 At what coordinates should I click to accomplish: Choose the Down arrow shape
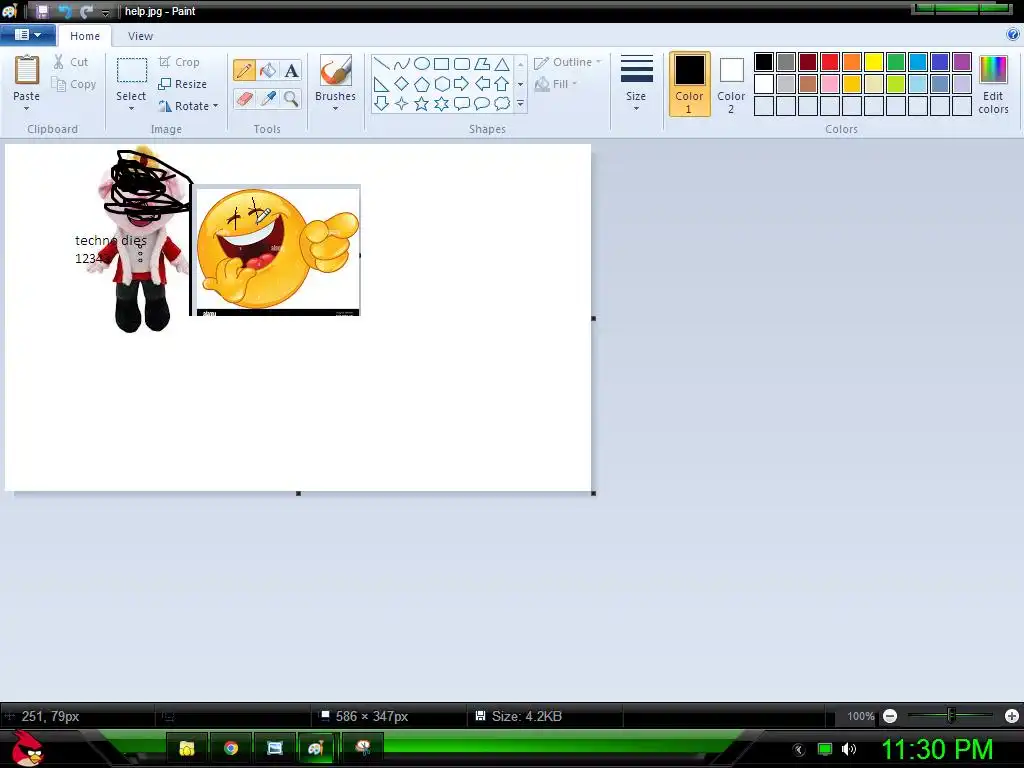(381, 103)
